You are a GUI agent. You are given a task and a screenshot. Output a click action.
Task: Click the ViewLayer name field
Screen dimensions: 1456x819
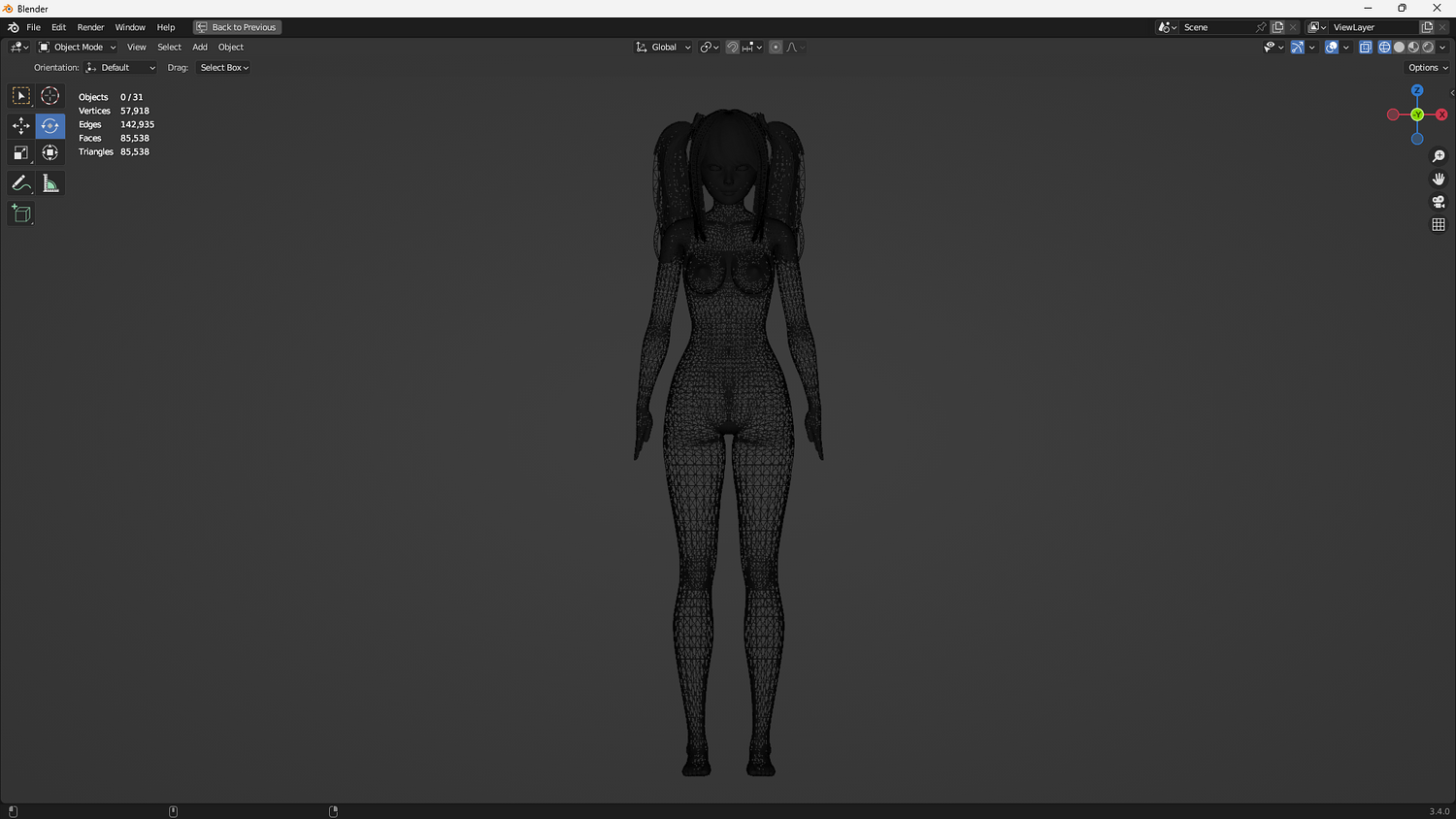tap(1374, 27)
